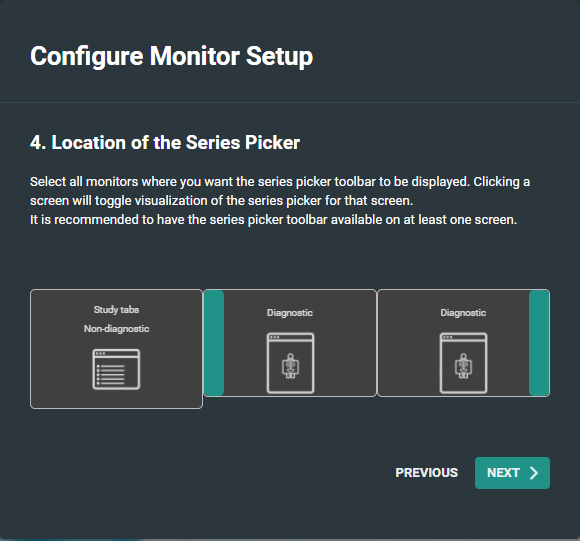Click the series picker instruction paragraph

[280, 191]
